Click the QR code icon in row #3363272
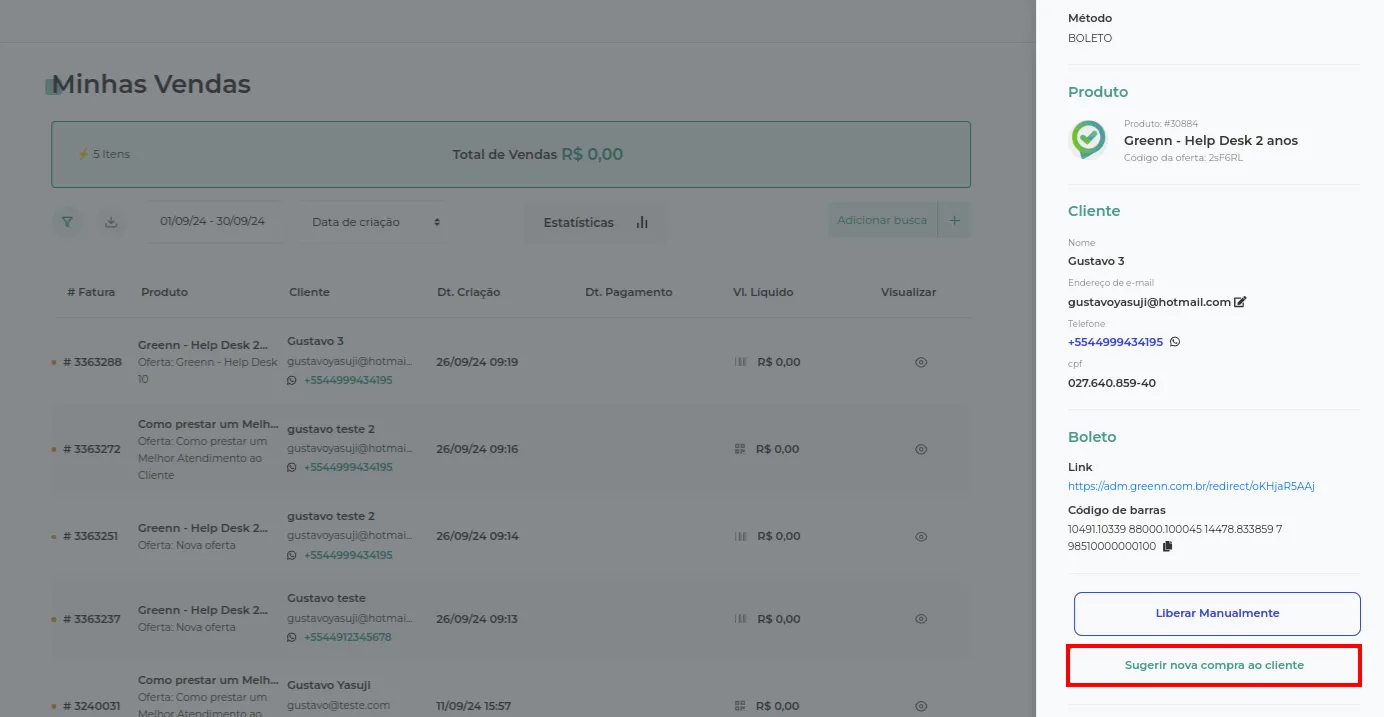Image resolution: width=1384 pixels, height=717 pixels. pyautogui.click(x=740, y=449)
